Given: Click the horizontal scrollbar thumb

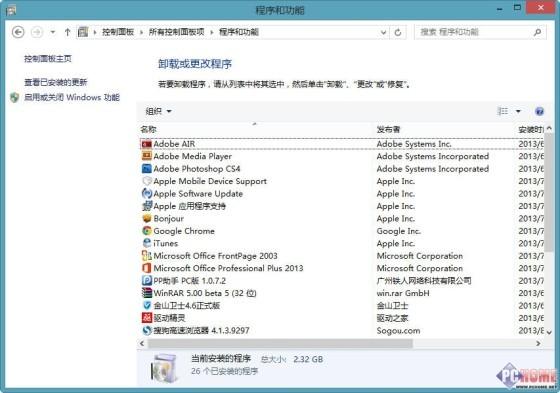Looking at the screenshot, I should click(280, 343).
